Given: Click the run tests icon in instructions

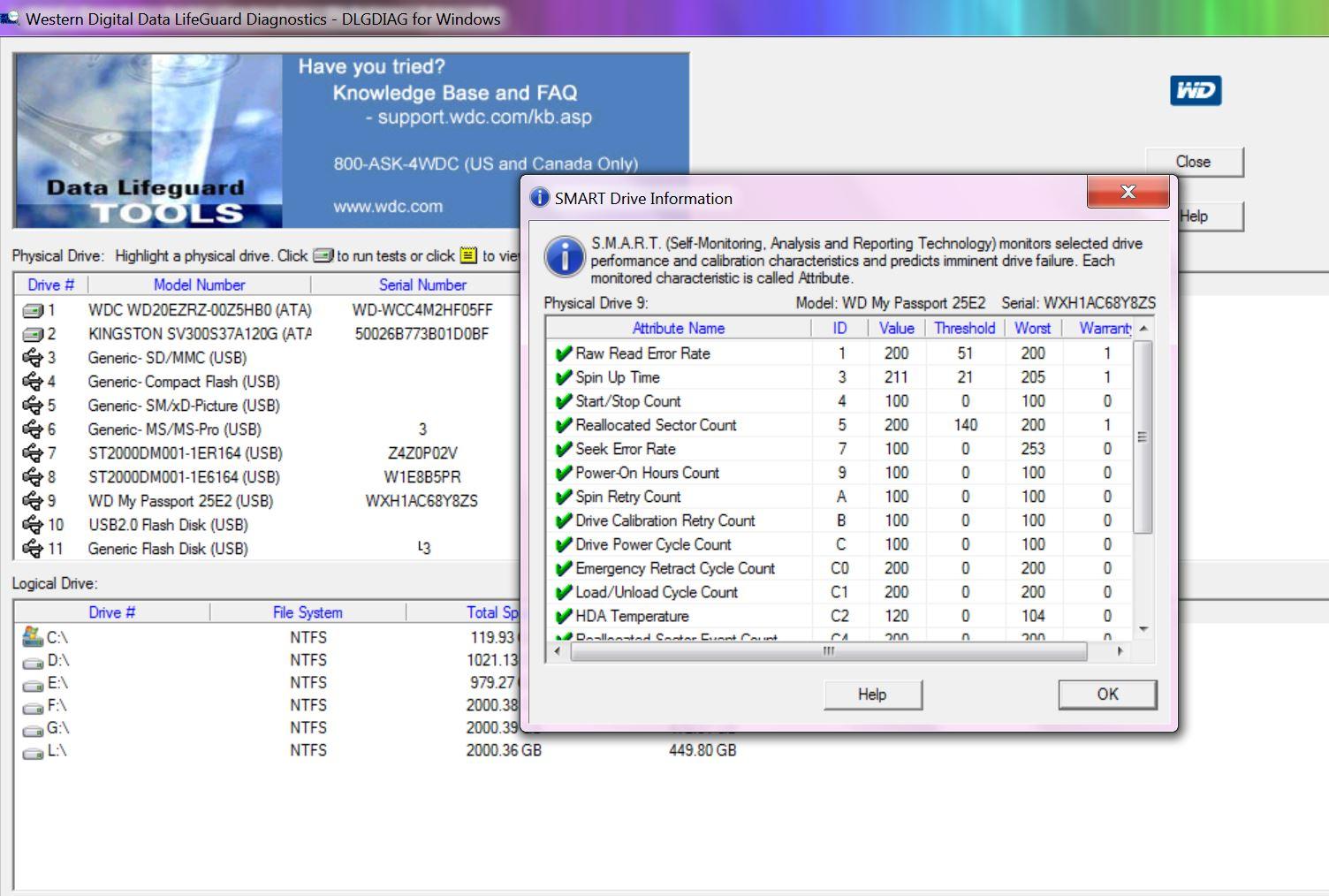Looking at the screenshot, I should click(323, 255).
